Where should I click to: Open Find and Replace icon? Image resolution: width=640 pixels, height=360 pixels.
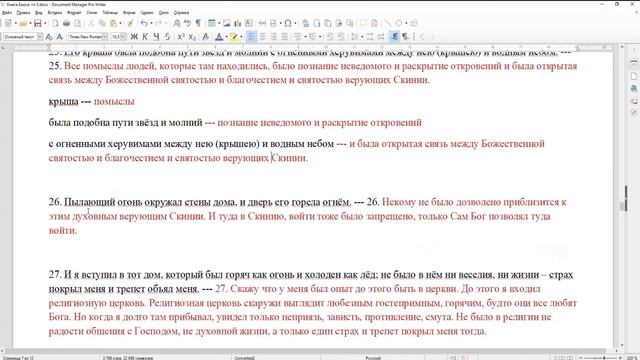pos(176,23)
